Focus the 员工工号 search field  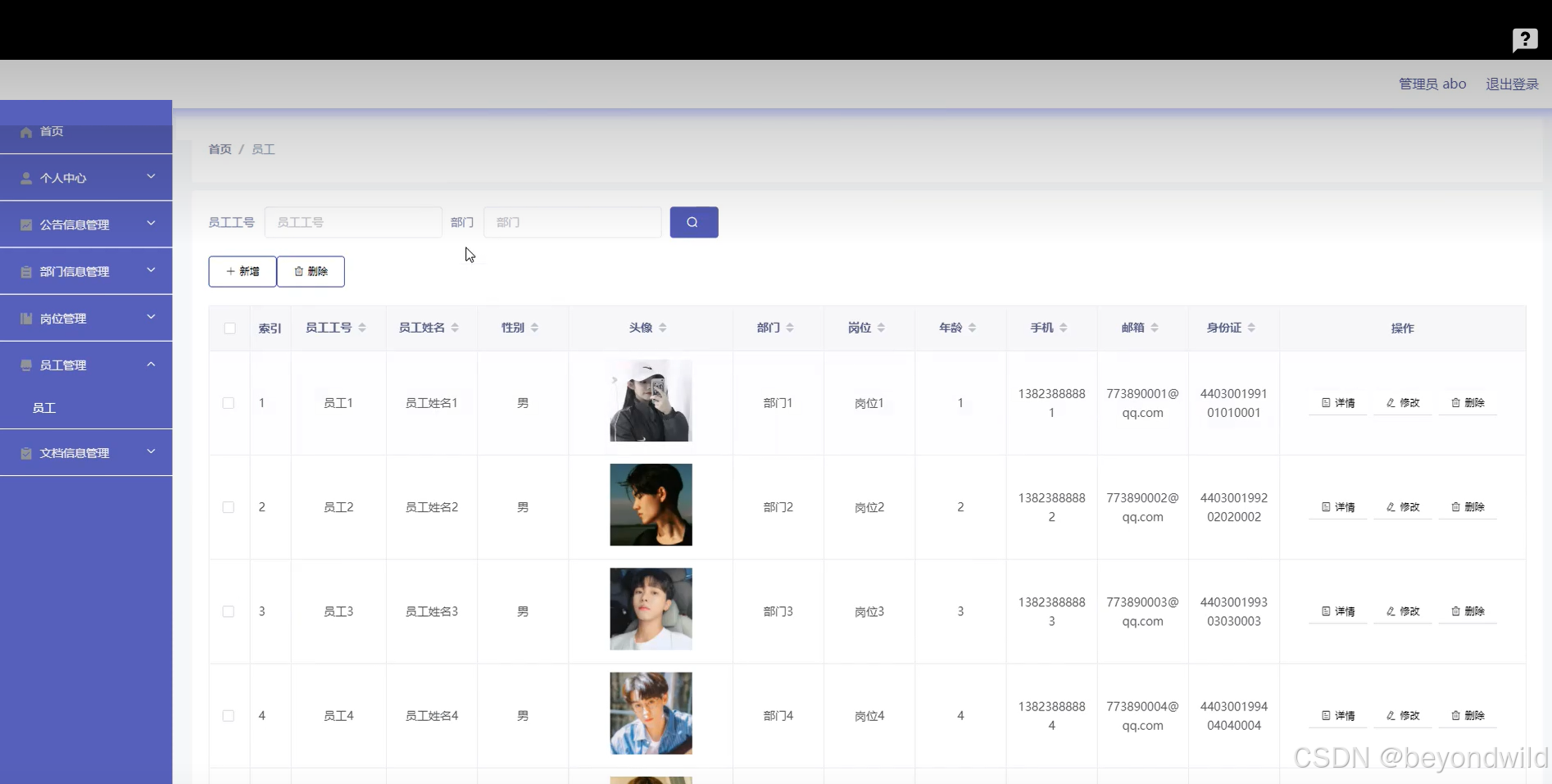[353, 222]
